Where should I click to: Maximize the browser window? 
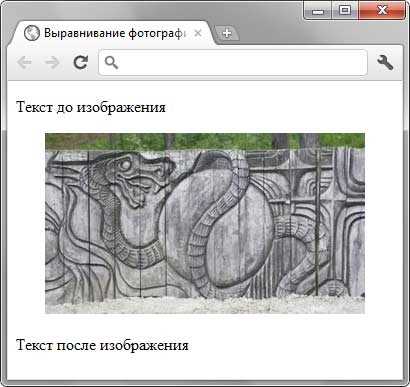(345, 11)
